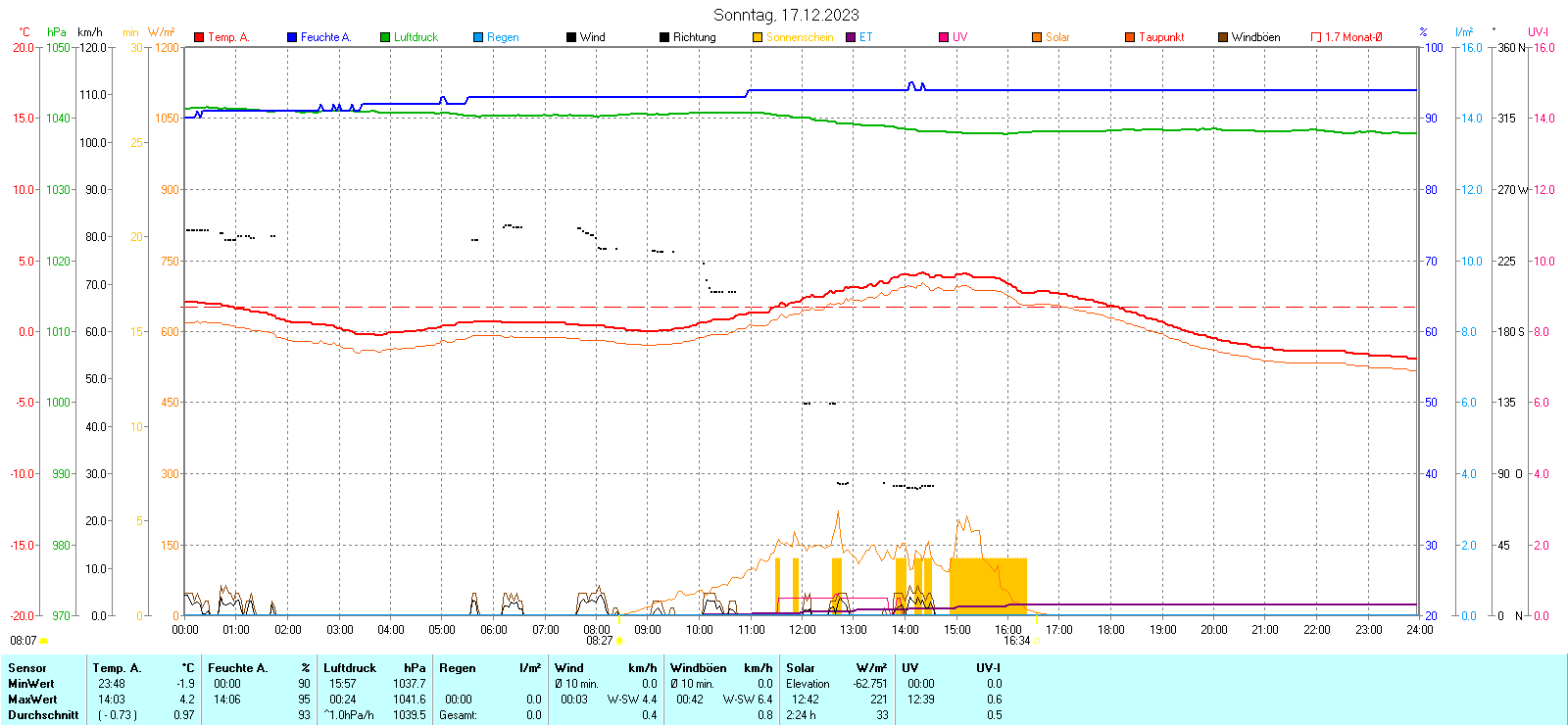Select the Solar legend label
1568x725 pixels.
pyautogui.click(x=1057, y=37)
